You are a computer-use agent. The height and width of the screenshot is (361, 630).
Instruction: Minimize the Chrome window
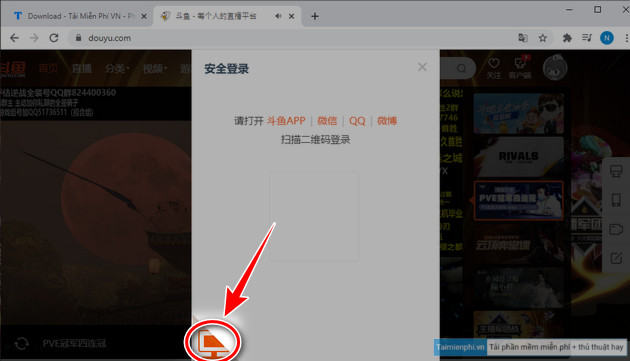[569, 9]
